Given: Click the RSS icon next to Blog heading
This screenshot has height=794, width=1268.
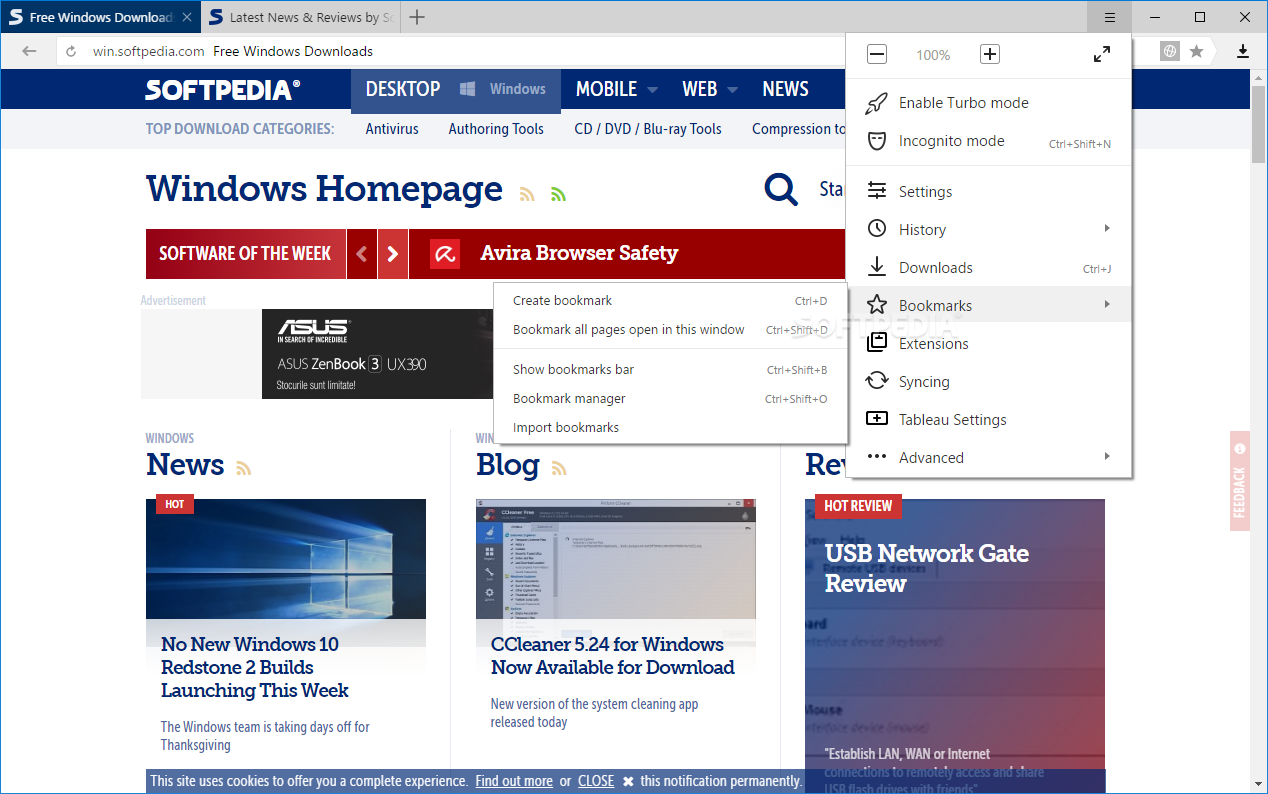Looking at the screenshot, I should (558, 468).
